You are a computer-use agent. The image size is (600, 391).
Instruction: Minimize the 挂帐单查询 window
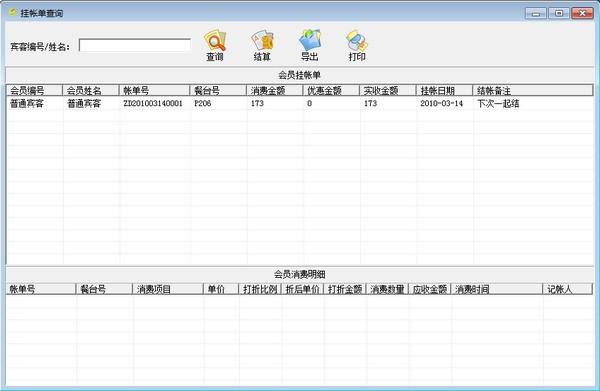click(536, 13)
